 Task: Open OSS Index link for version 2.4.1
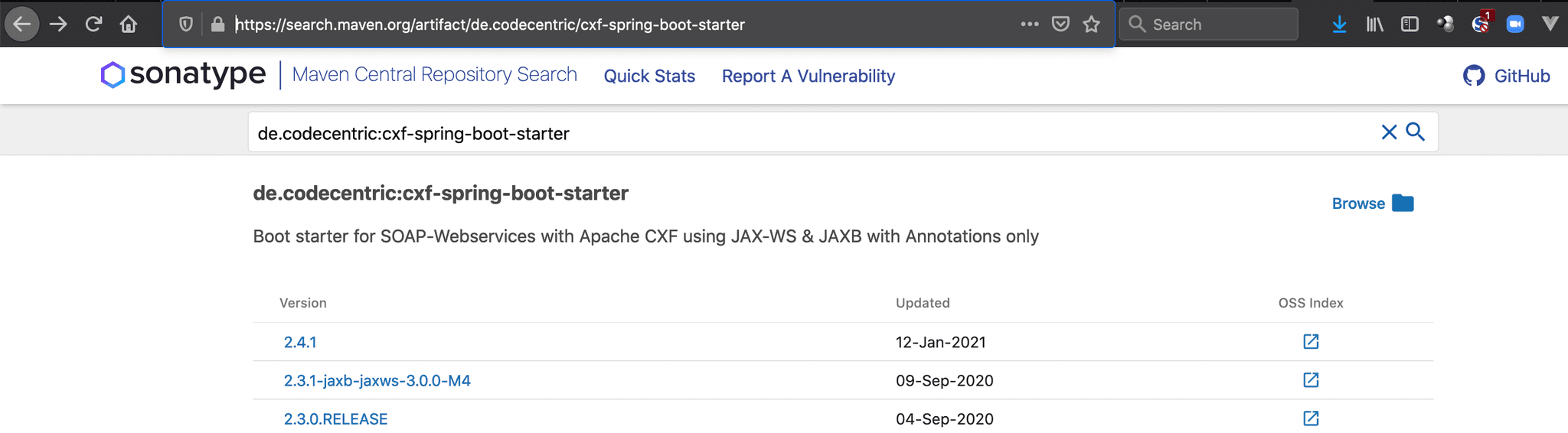click(x=1311, y=342)
